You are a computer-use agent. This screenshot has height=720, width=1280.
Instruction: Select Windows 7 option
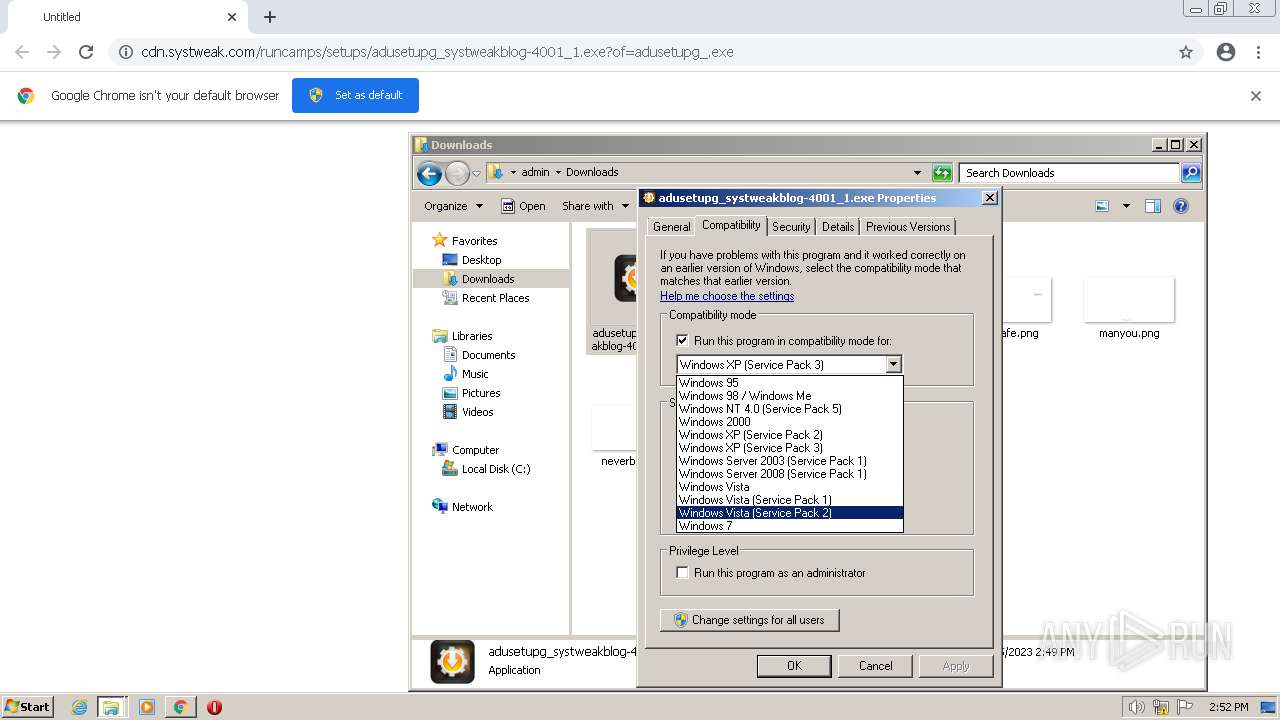(789, 526)
